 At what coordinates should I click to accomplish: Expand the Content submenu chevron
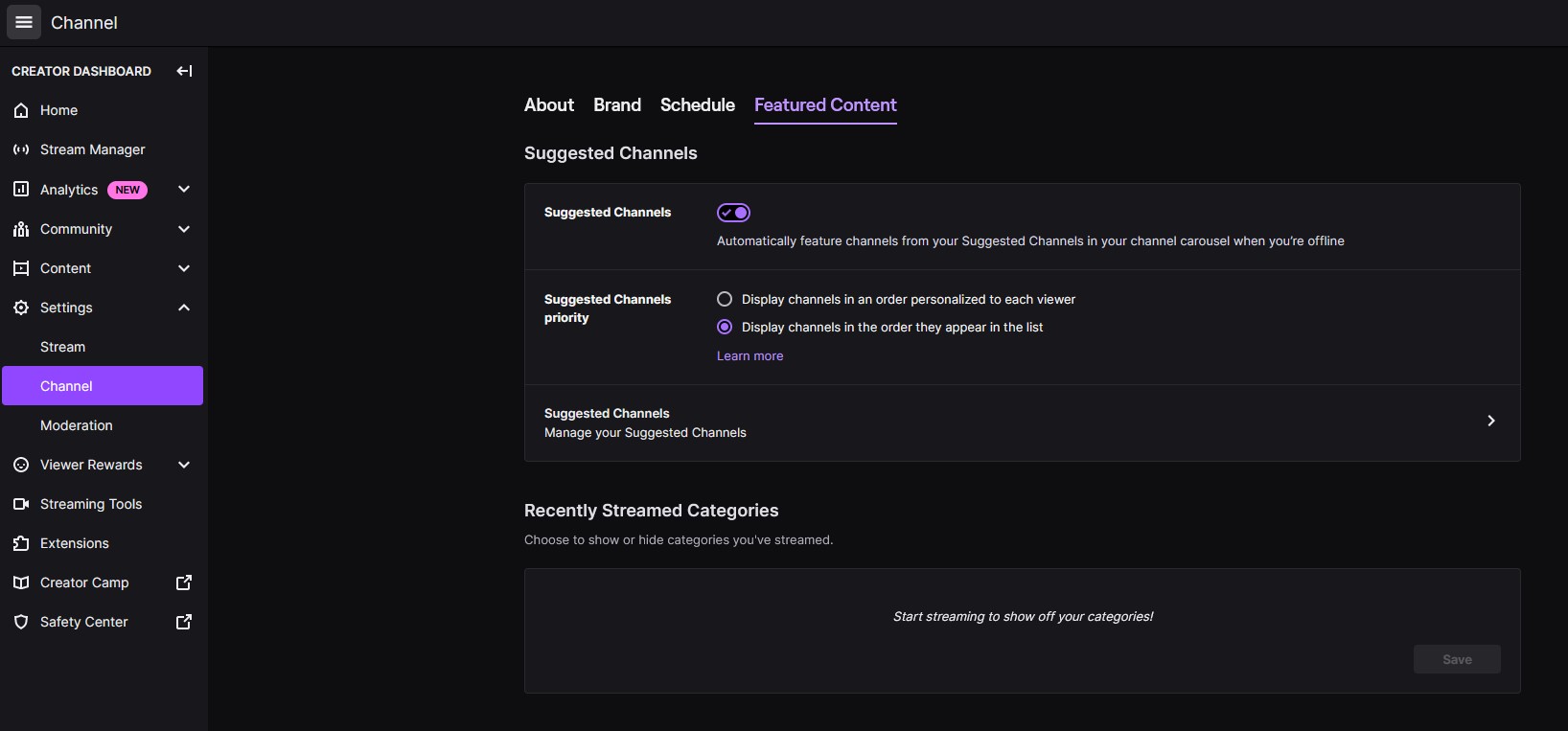click(x=184, y=268)
